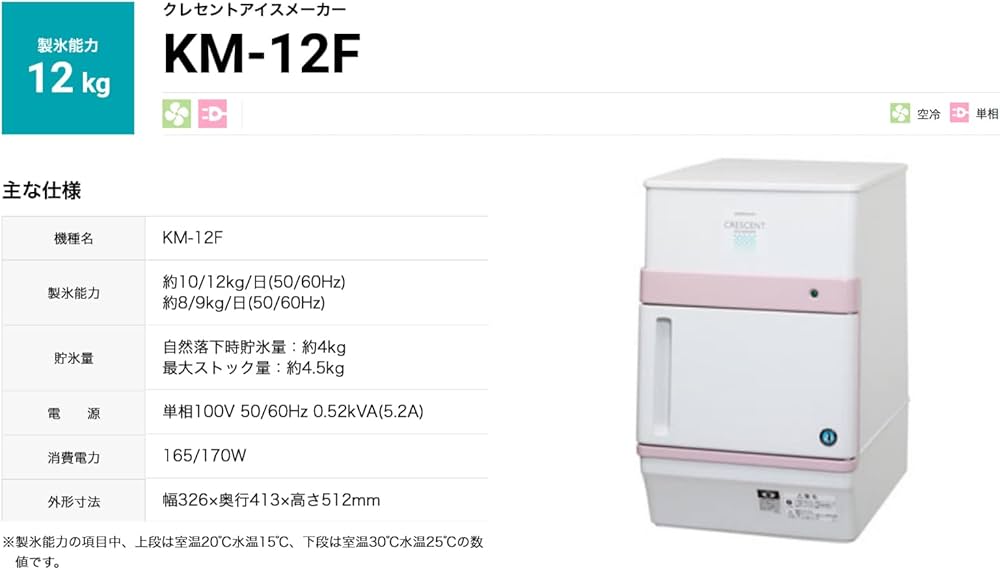Click the KM-12F model heading
The width and height of the screenshot is (1000, 570).
tap(262, 54)
